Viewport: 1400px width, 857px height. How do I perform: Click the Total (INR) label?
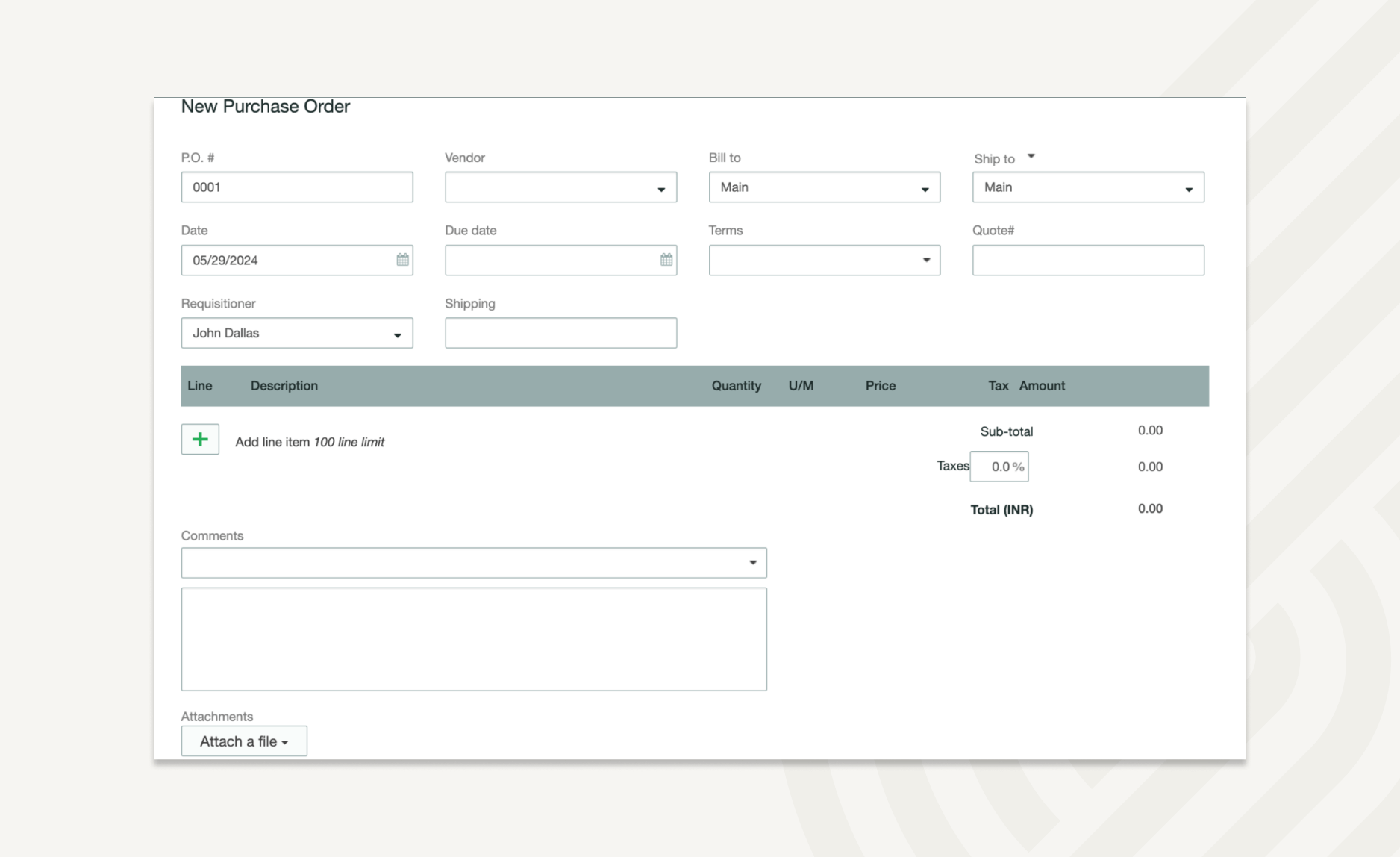[x=1001, y=510]
